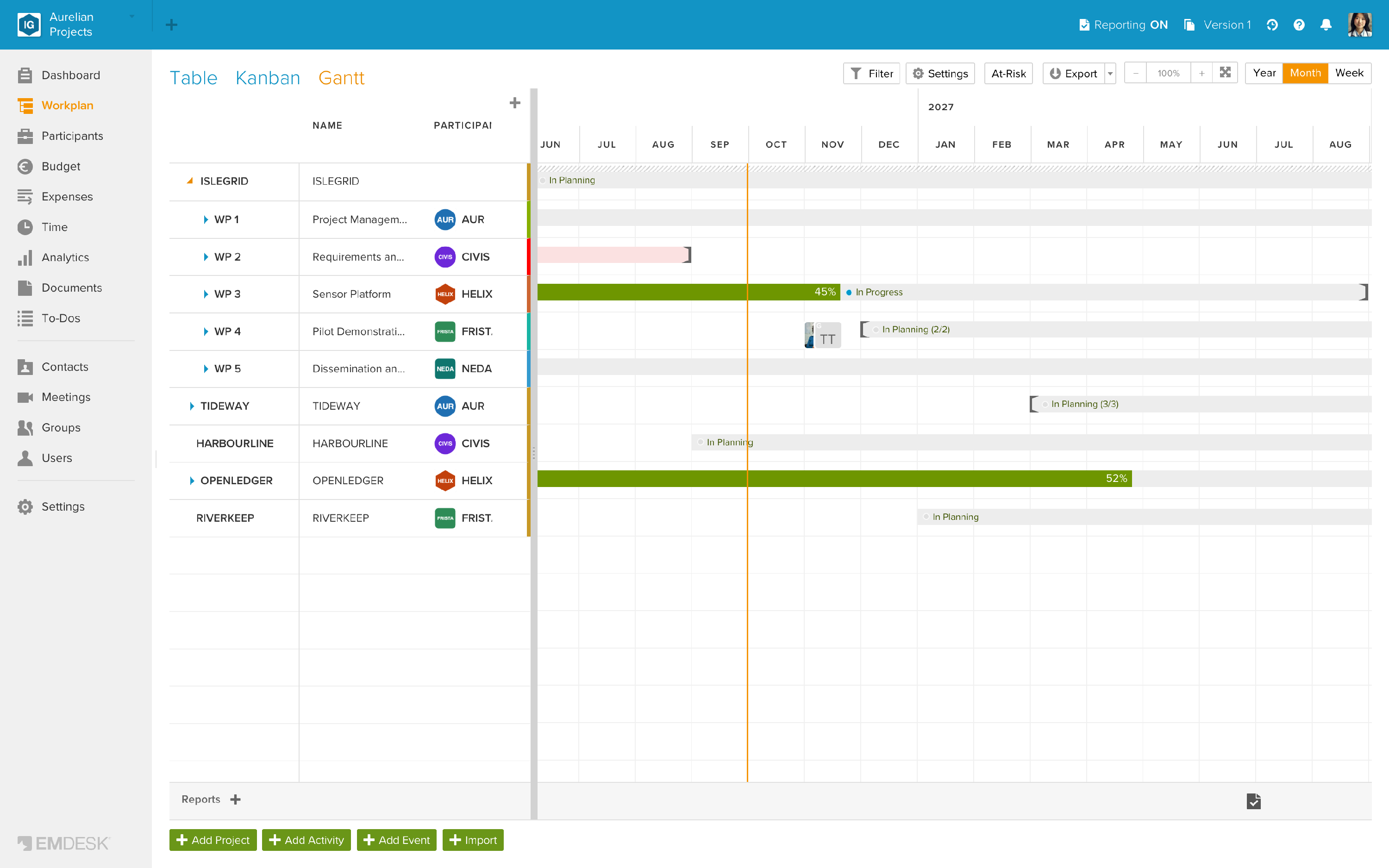Viewport: 1389px width, 868px height.
Task: Open the To-Dos list icon
Action: (x=25, y=318)
